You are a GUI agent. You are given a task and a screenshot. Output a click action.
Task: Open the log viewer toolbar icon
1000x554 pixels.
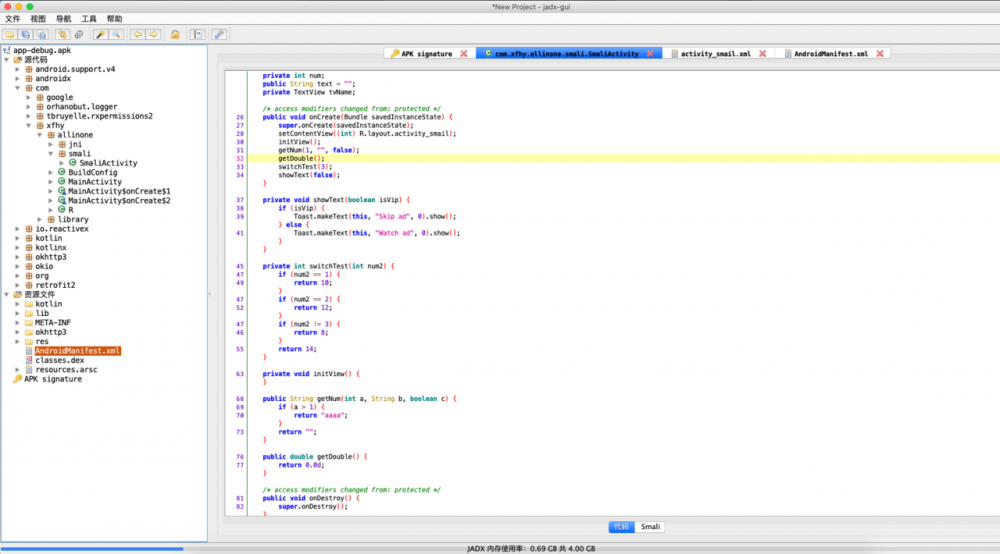pyautogui.click(x=197, y=34)
